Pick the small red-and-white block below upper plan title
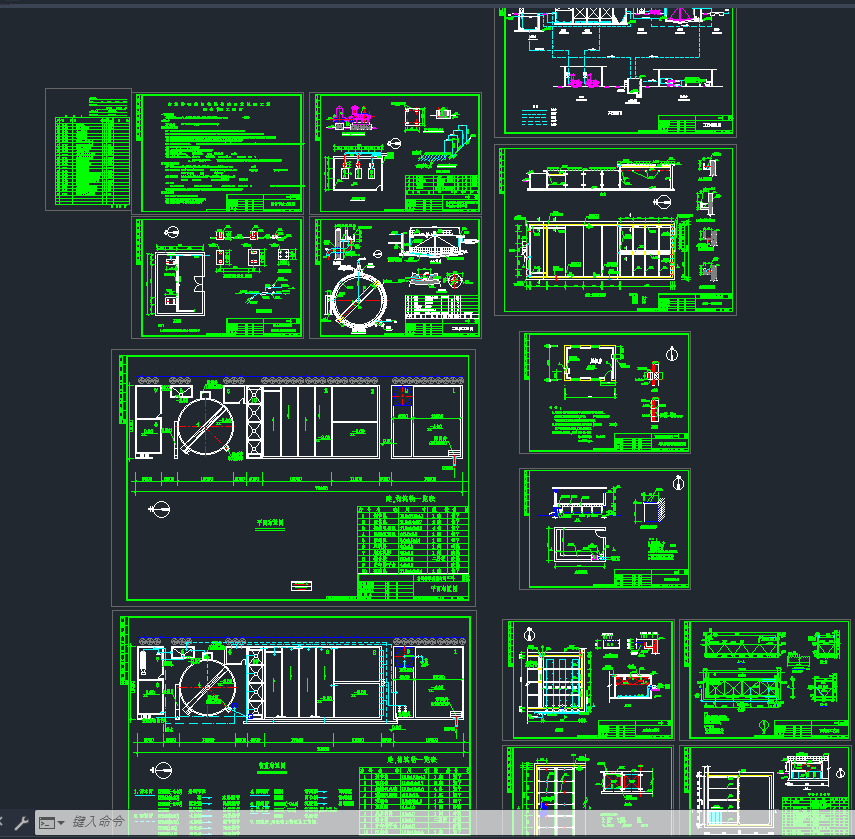This screenshot has height=839, width=855. pyautogui.click(x=302, y=586)
